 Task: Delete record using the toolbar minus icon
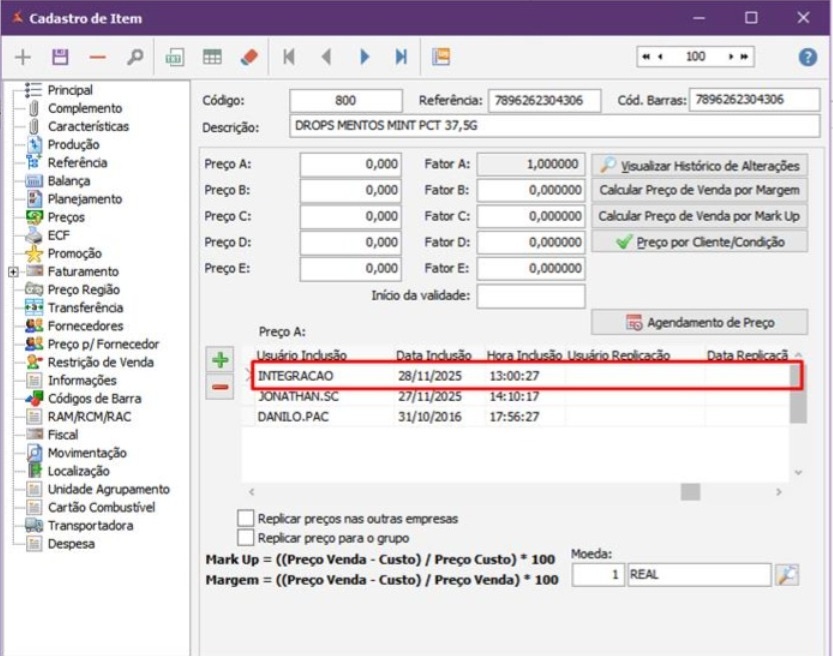[98, 57]
